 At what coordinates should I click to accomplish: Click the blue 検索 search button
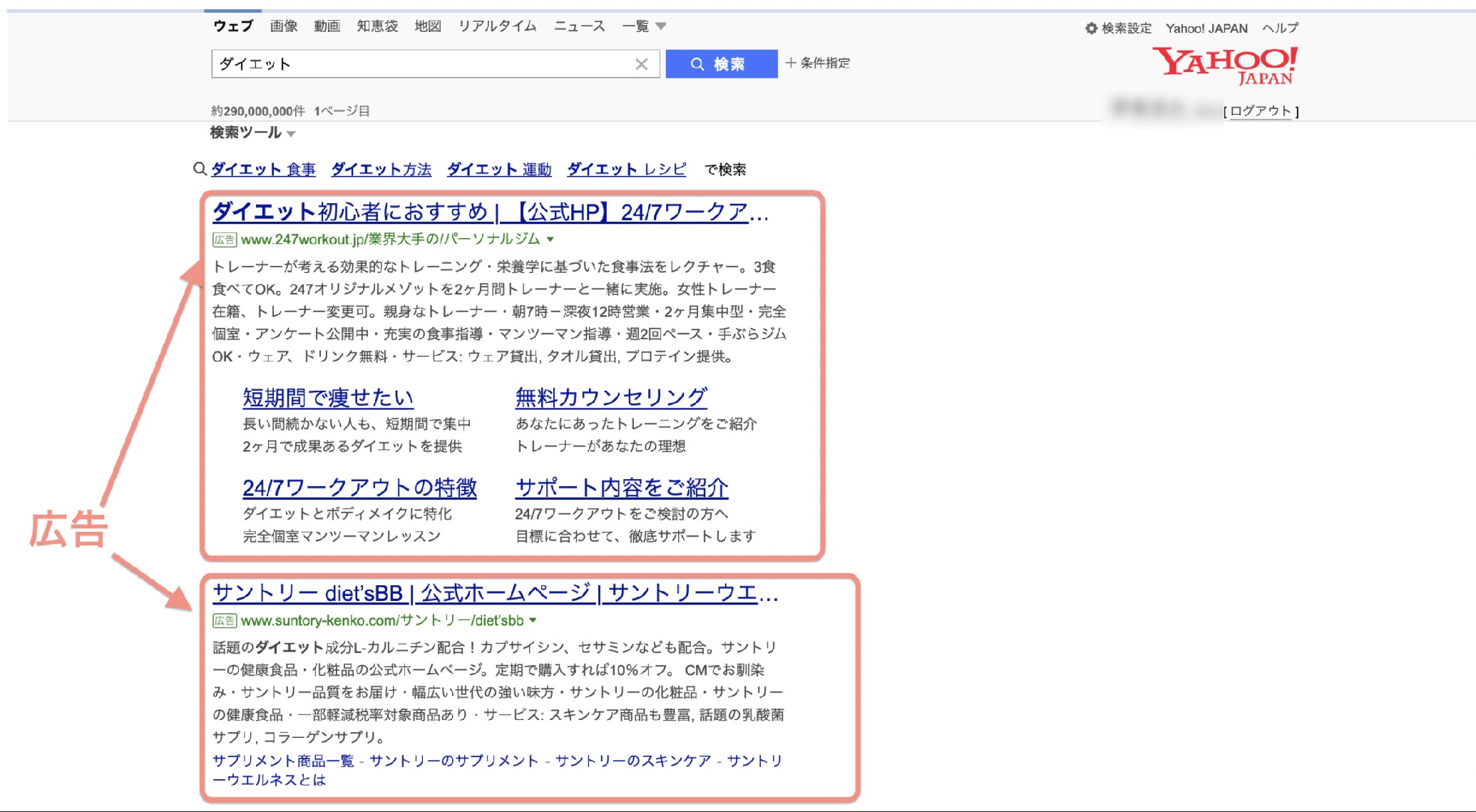pos(722,64)
